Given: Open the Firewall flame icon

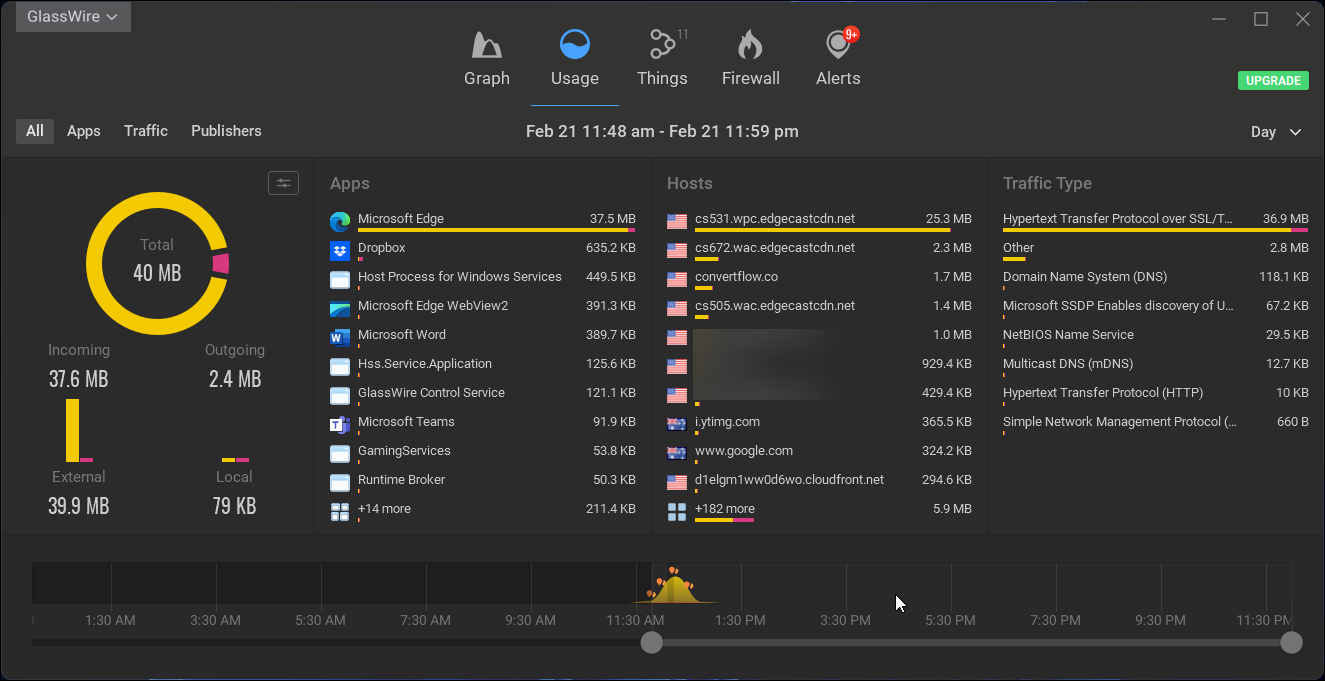Looking at the screenshot, I should 750,45.
